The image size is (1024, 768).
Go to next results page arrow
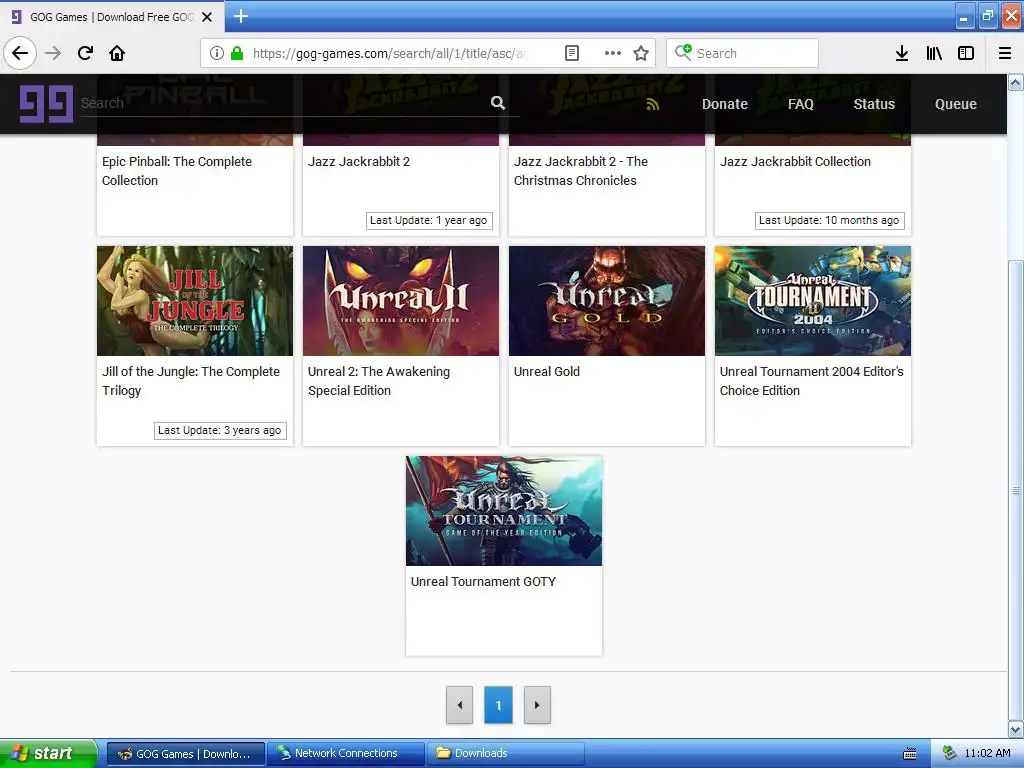(x=537, y=705)
